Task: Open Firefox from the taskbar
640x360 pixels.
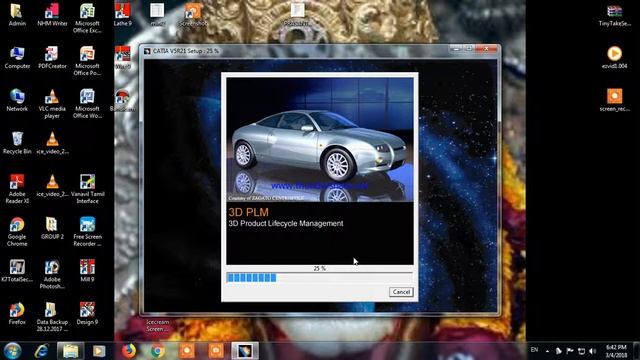Action: [129, 351]
